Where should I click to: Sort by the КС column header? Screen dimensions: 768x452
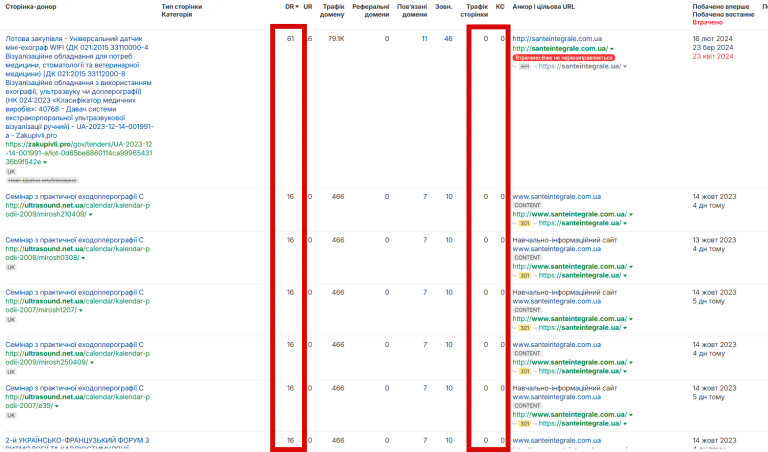(x=500, y=7)
